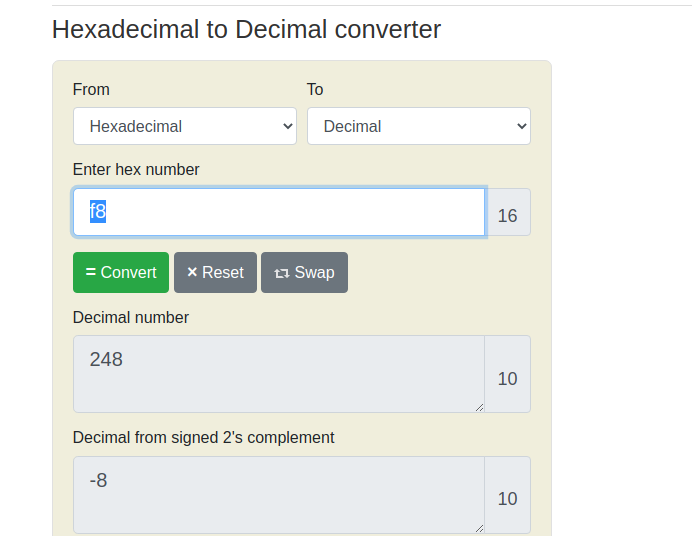Click the "Enter hex number" label
The height and width of the screenshot is (536, 692).
point(136,169)
